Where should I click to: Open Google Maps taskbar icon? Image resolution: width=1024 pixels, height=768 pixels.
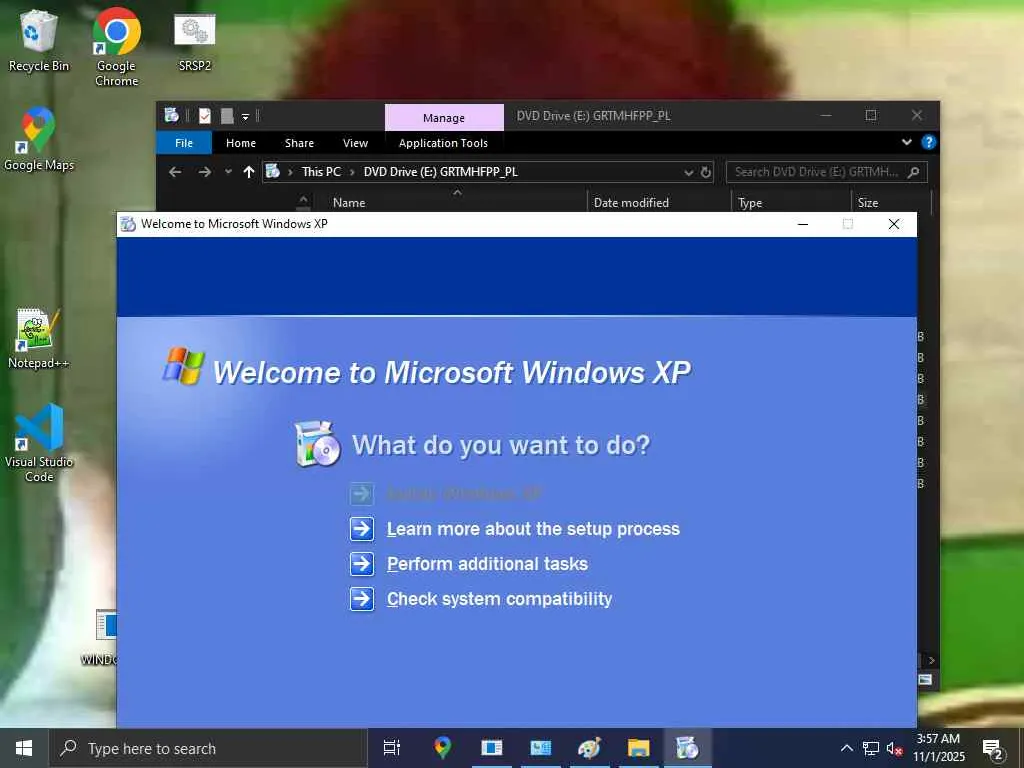click(x=442, y=748)
